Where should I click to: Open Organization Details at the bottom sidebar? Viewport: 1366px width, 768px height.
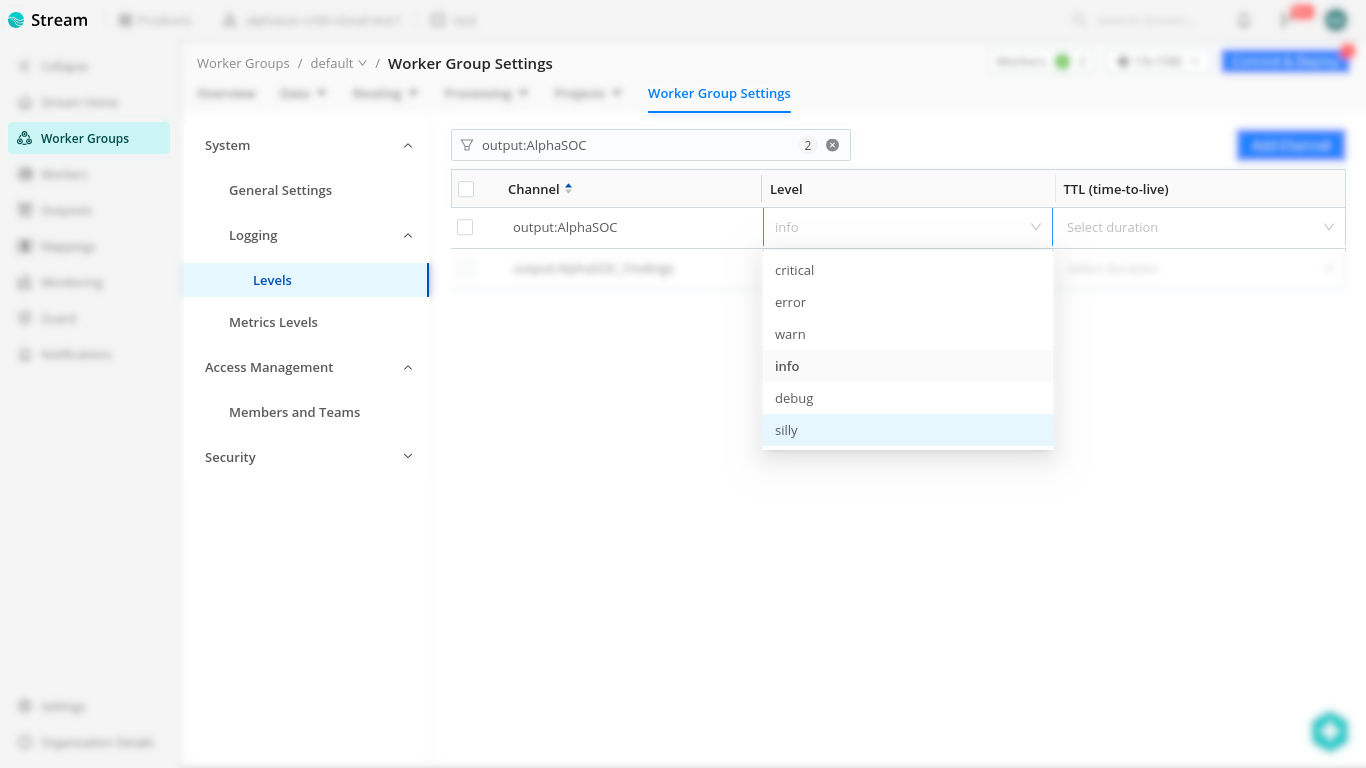[x=88, y=742]
